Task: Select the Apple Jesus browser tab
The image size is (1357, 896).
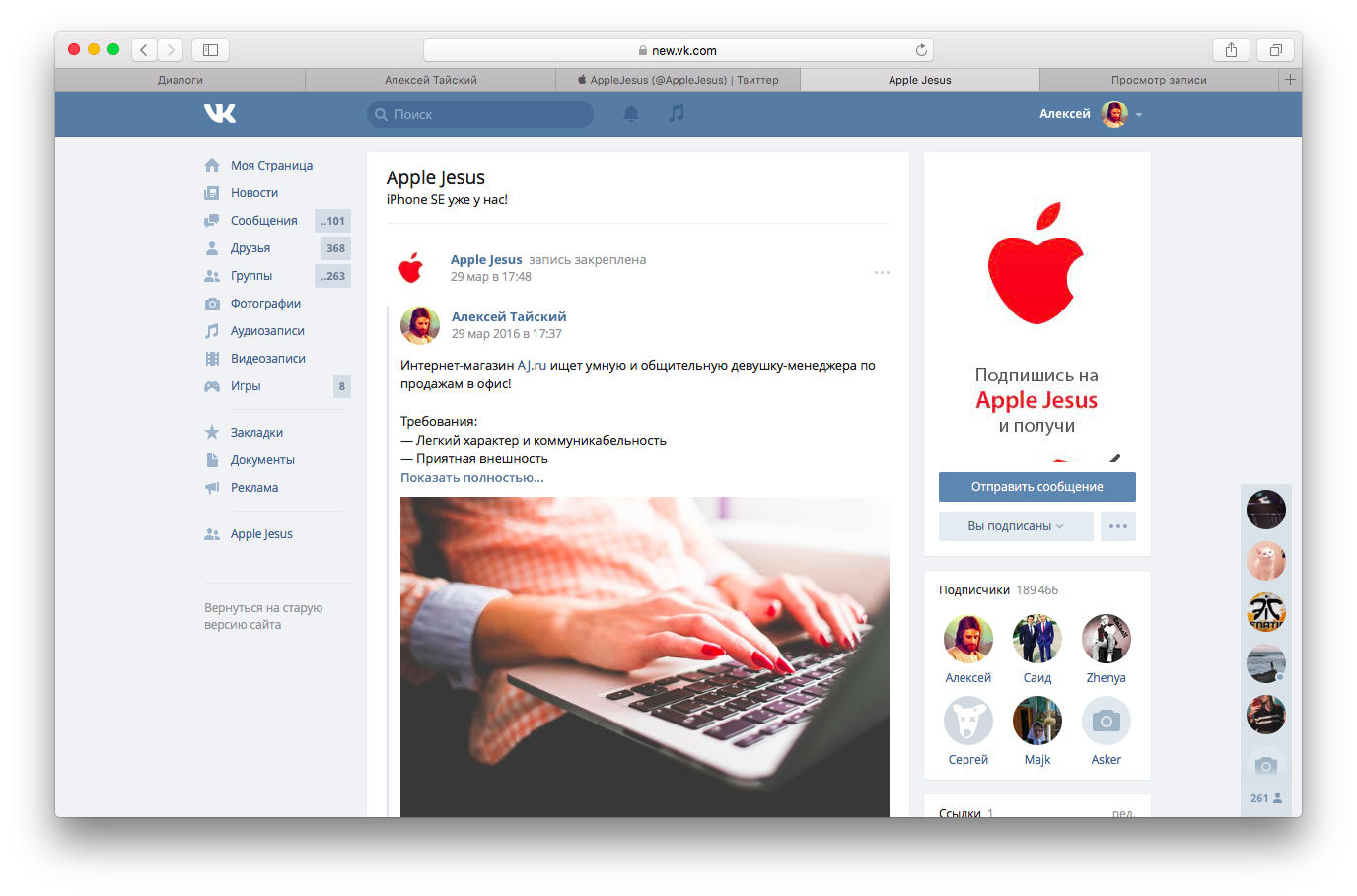Action: 920,80
